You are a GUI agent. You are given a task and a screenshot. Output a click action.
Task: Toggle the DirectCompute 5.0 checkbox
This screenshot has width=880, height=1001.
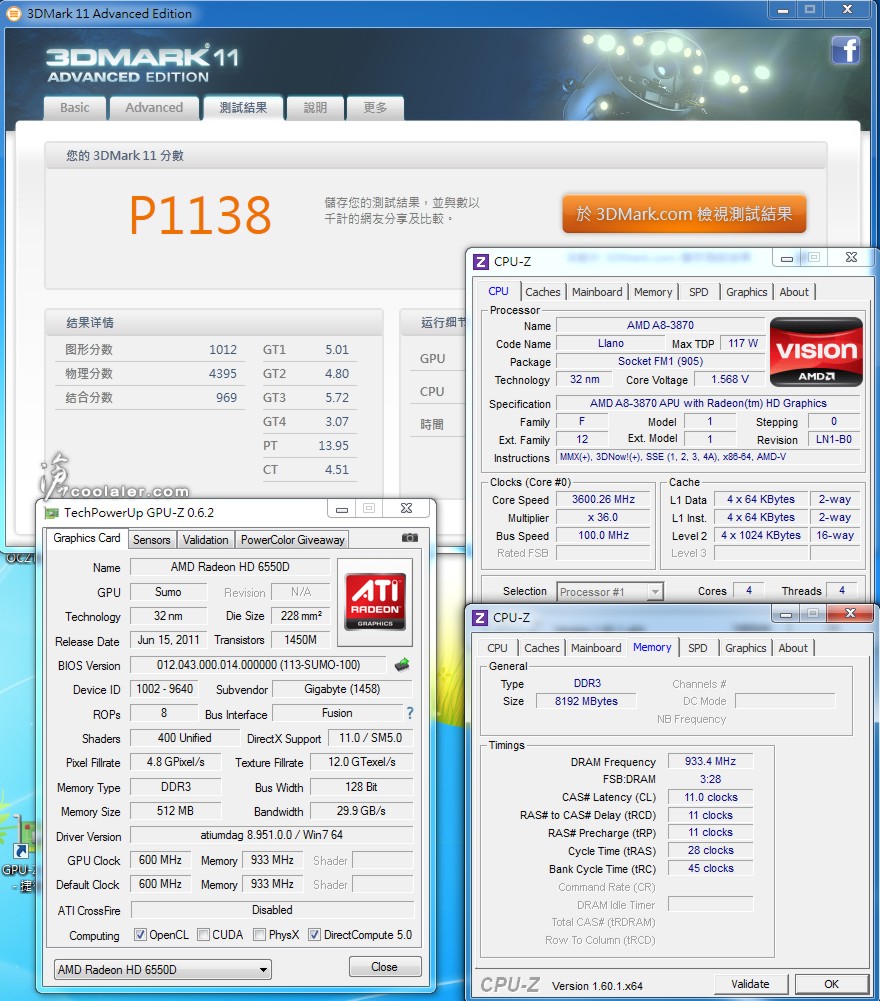coord(314,935)
